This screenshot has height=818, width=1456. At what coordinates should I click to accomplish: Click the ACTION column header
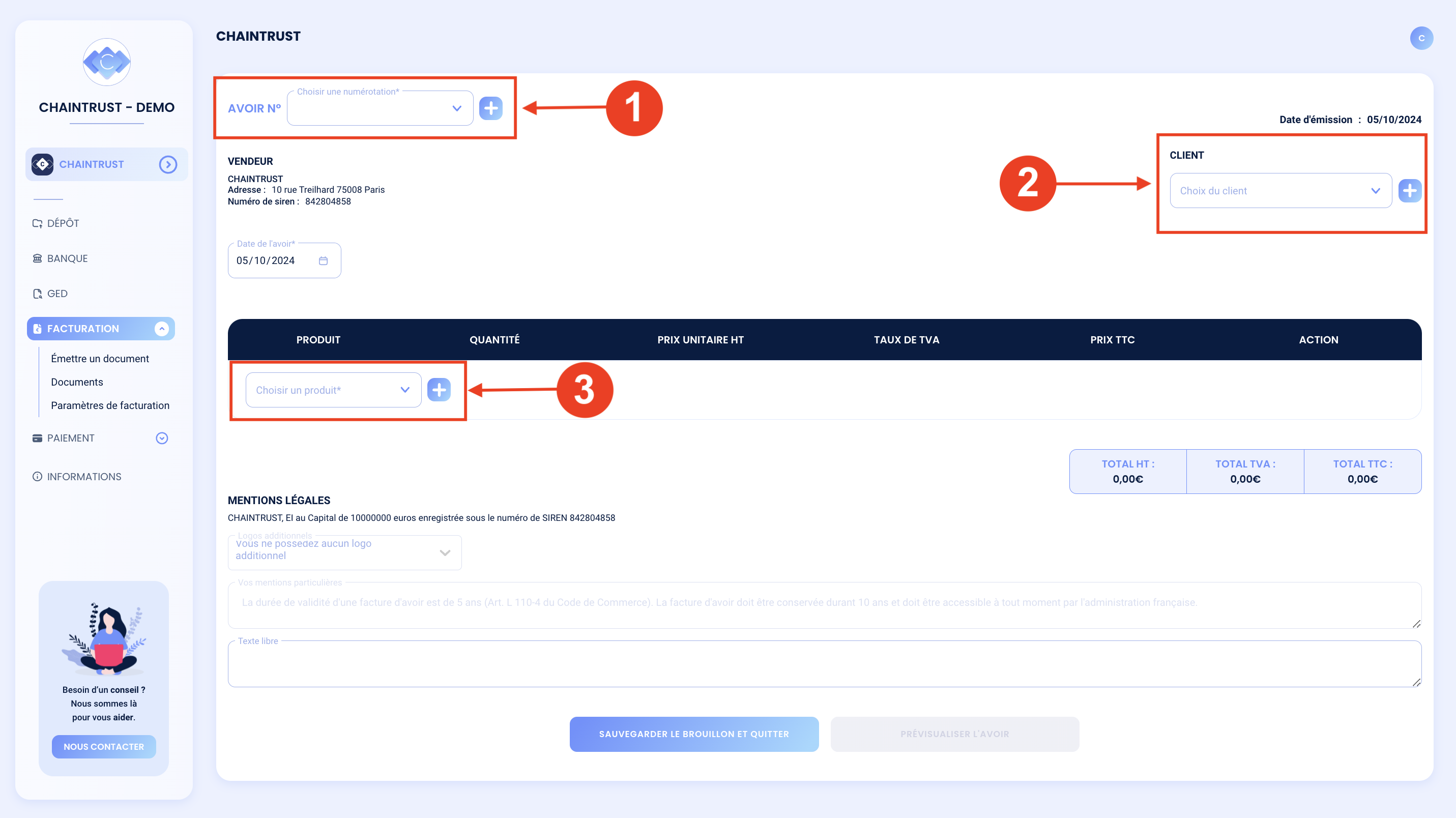pos(1319,340)
